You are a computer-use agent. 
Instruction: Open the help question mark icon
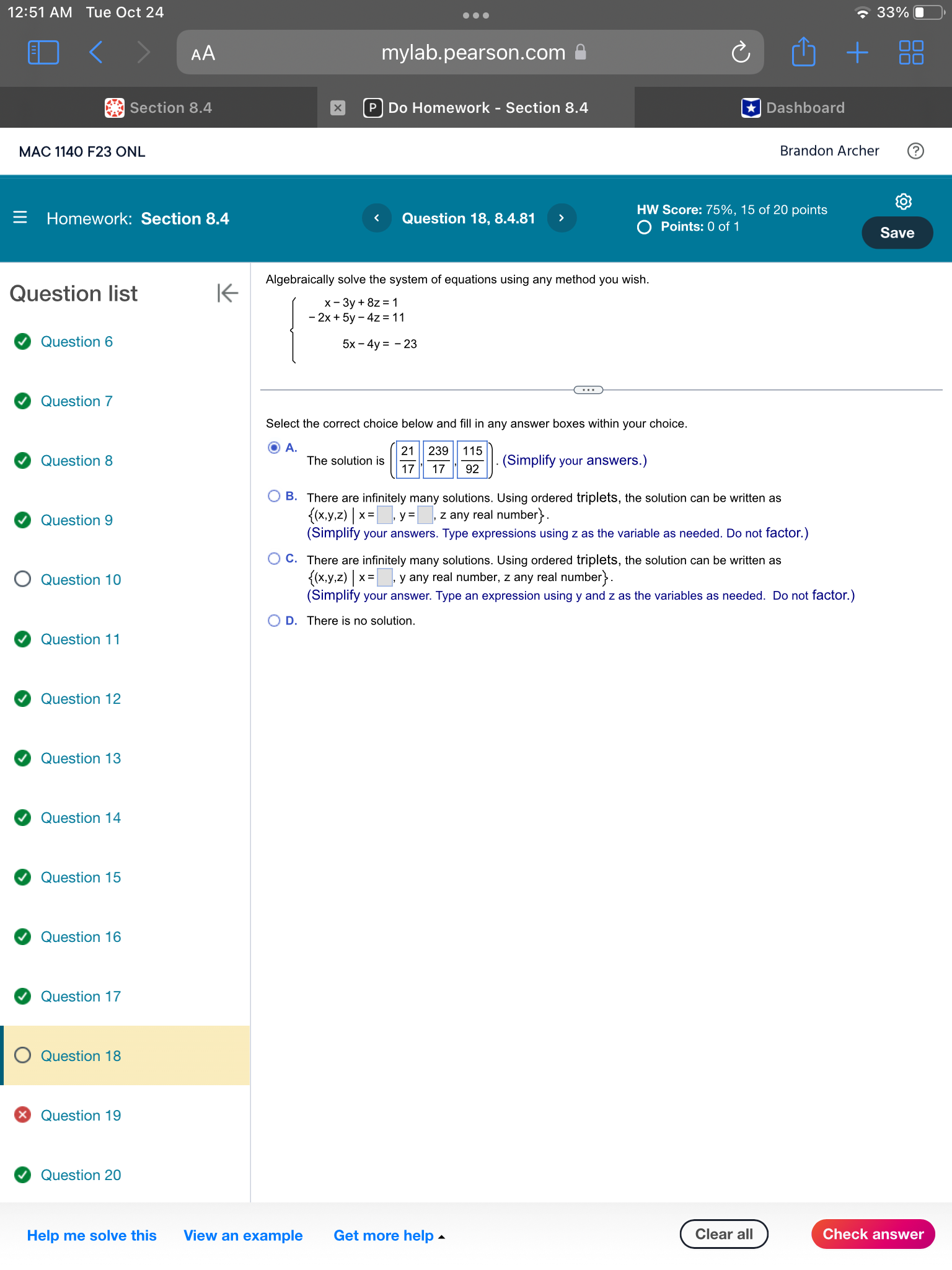(x=915, y=151)
